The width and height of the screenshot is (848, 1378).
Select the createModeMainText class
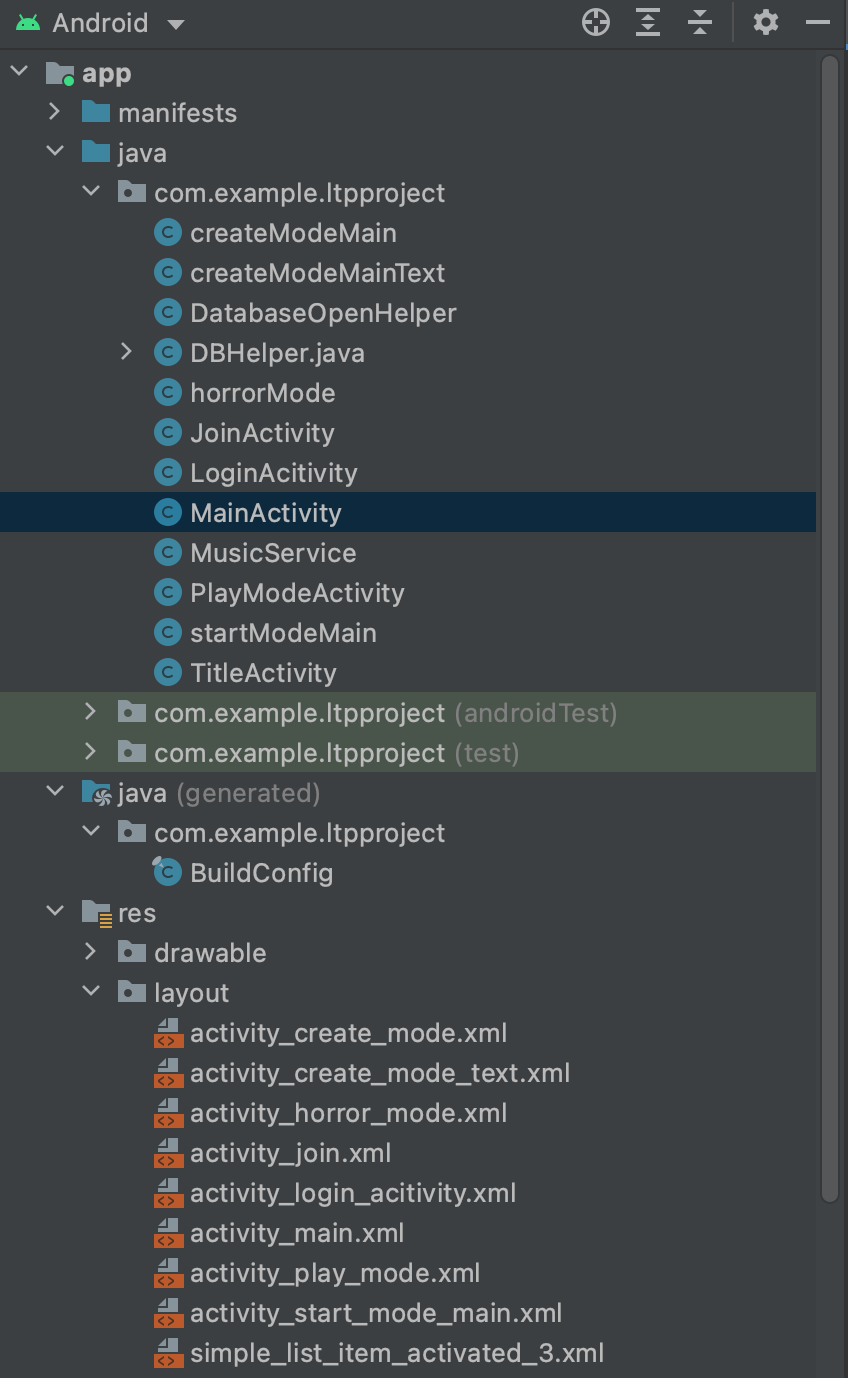[318, 273]
